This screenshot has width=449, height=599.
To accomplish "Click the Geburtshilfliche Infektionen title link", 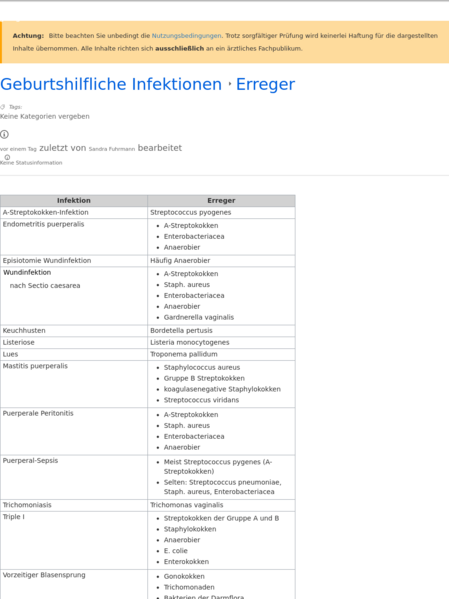I will [x=111, y=84].
